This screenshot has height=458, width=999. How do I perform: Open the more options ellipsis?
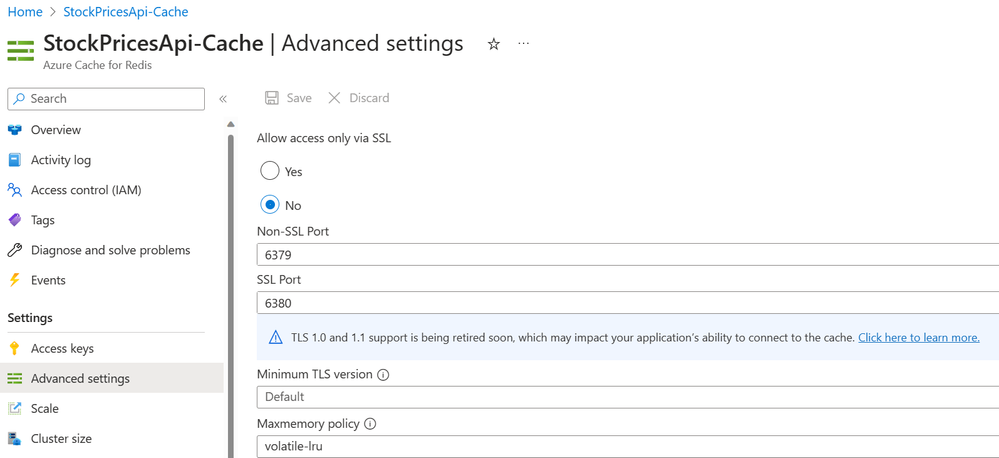point(523,44)
